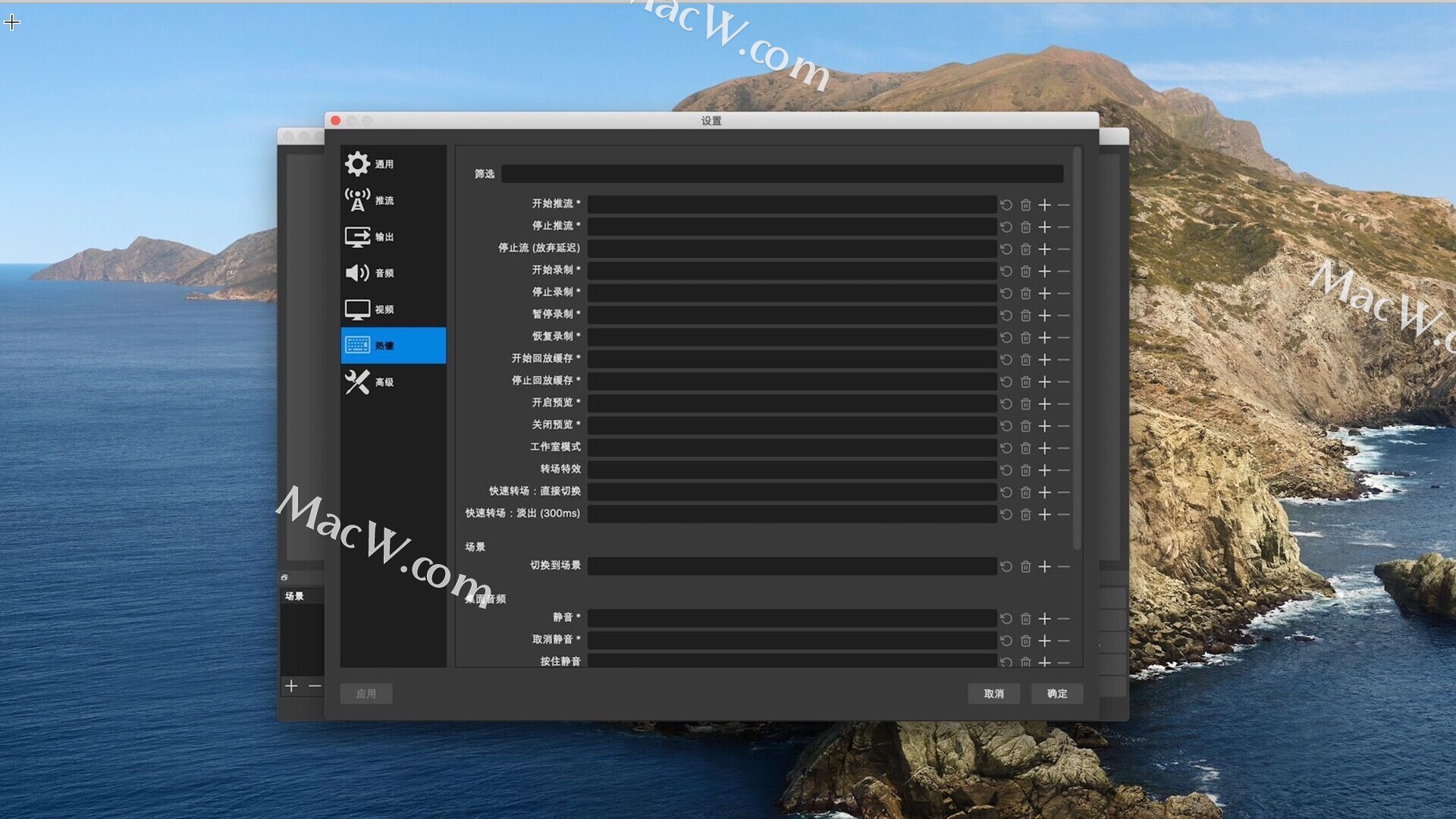
Task: Reset the 停止推流 hotkey
Action: coord(1006,227)
